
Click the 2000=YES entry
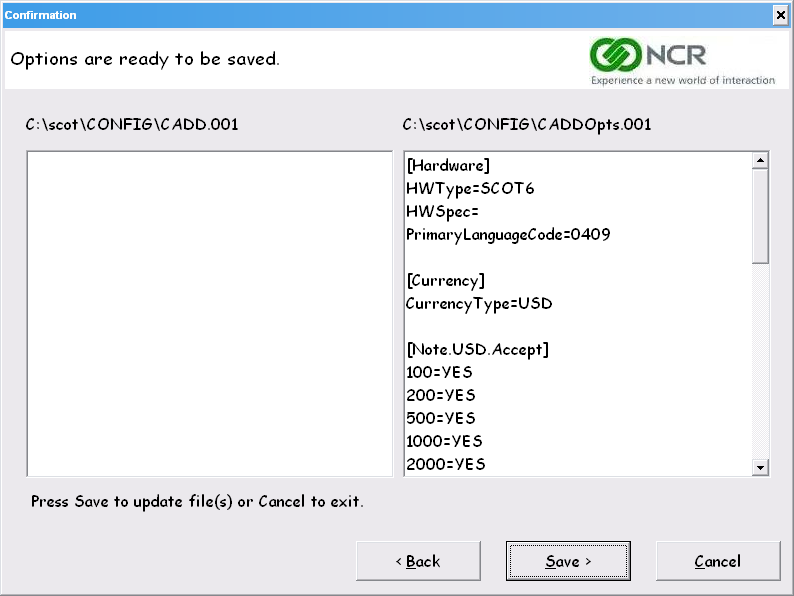pyautogui.click(x=446, y=464)
